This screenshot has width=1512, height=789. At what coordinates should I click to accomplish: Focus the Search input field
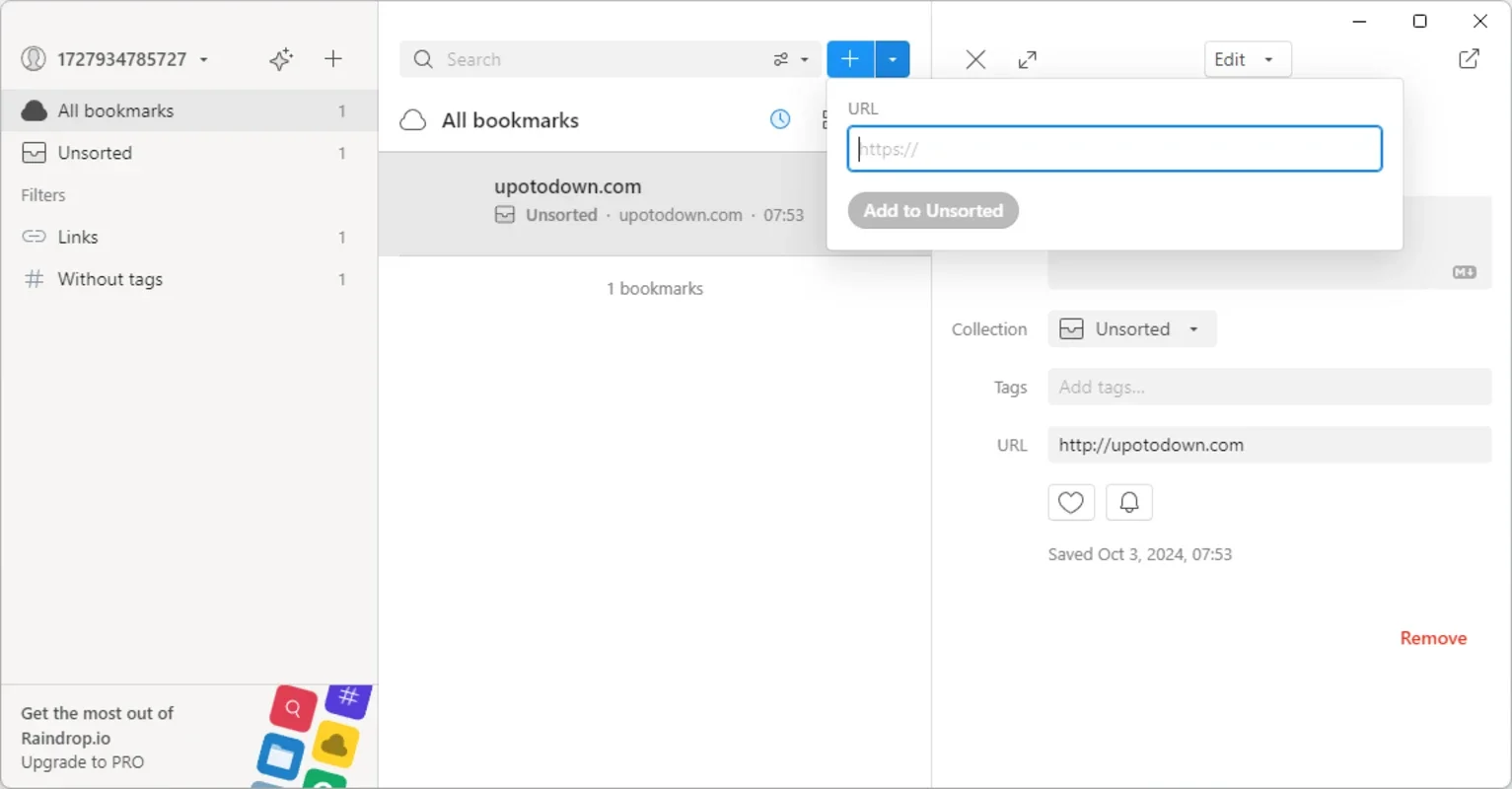[602, 59]
